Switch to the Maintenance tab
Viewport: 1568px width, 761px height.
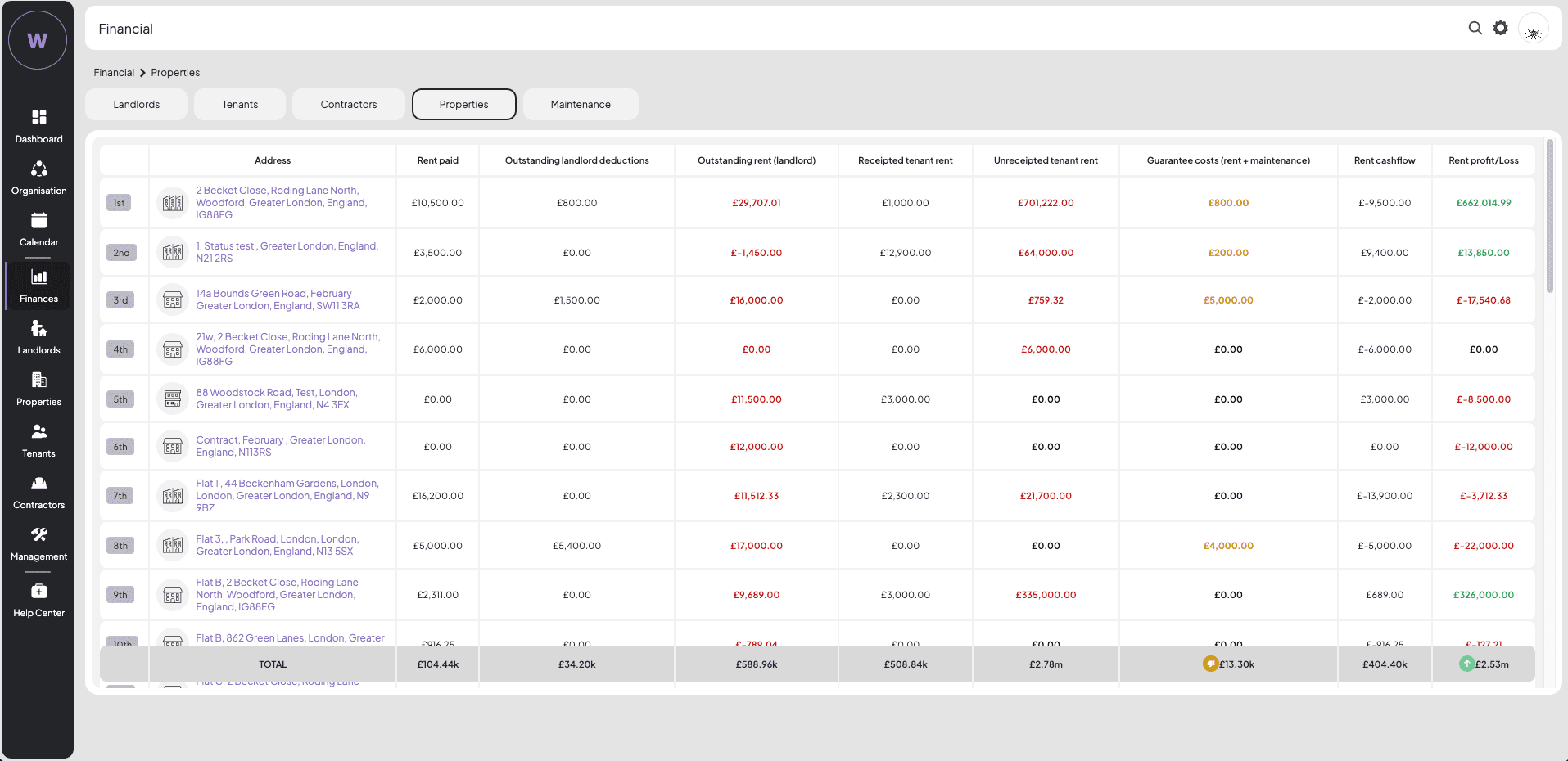(x=581, y=105)
